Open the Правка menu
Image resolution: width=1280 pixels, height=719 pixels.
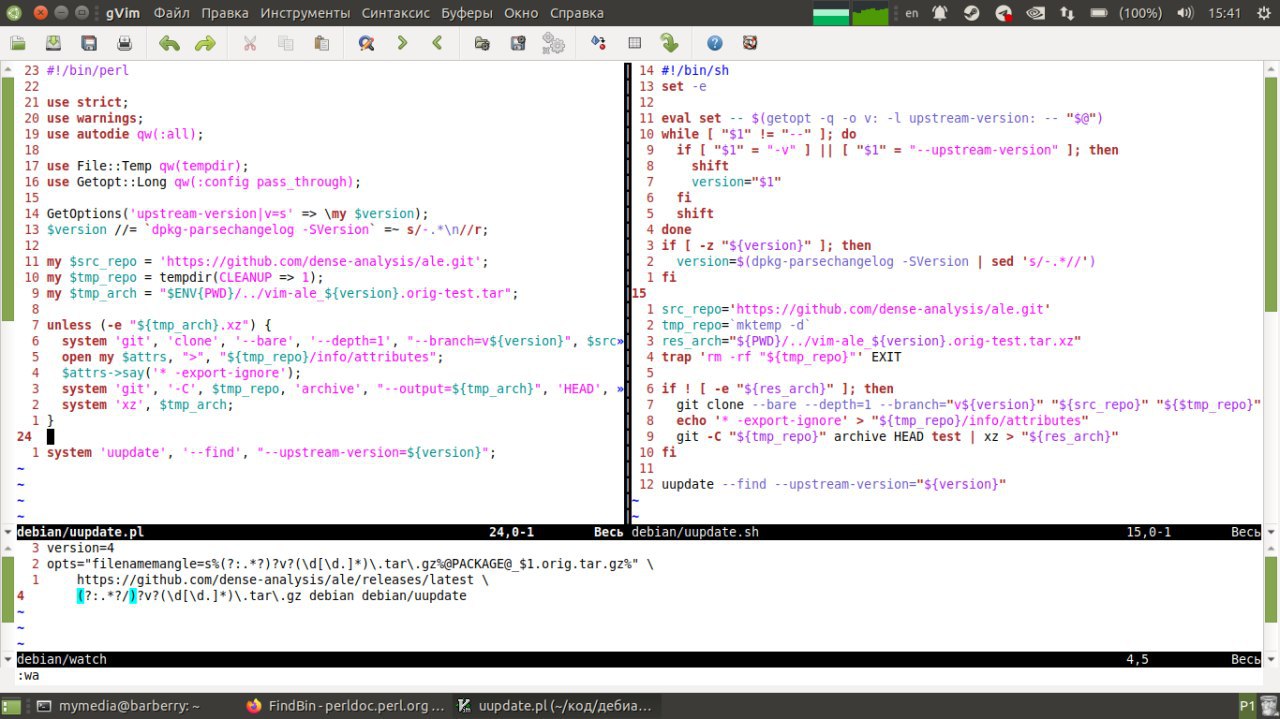[x=225, y=13]
